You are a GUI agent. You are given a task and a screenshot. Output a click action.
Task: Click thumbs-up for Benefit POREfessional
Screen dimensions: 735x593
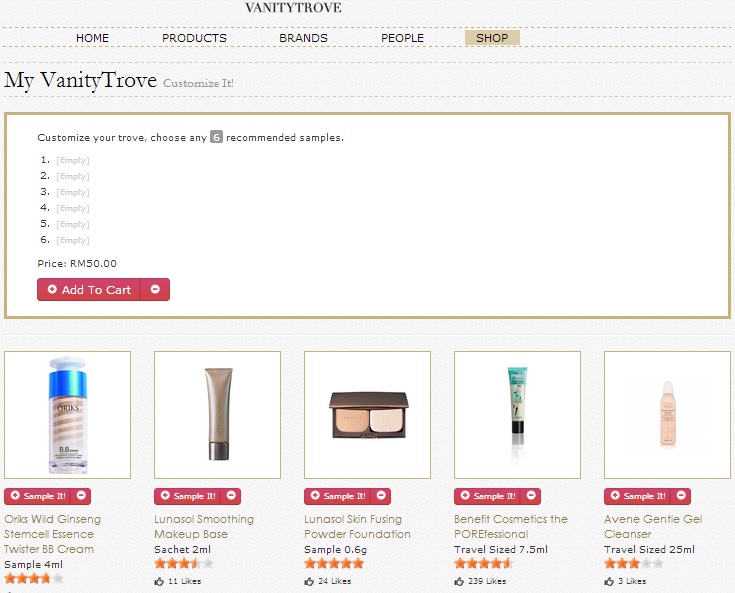(x=459, y=581)
